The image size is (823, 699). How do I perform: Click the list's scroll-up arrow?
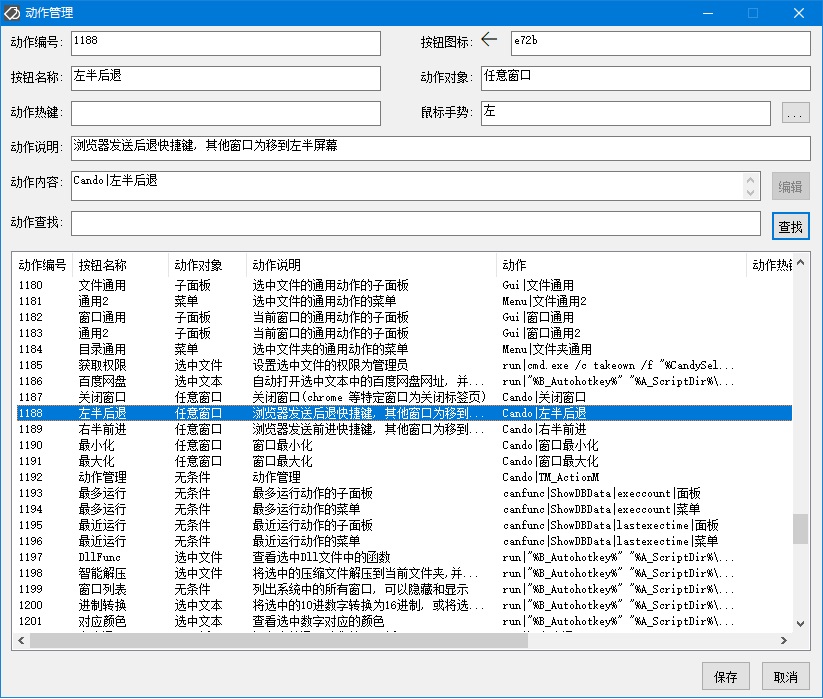pyautogui.click(x=800, y=263)
